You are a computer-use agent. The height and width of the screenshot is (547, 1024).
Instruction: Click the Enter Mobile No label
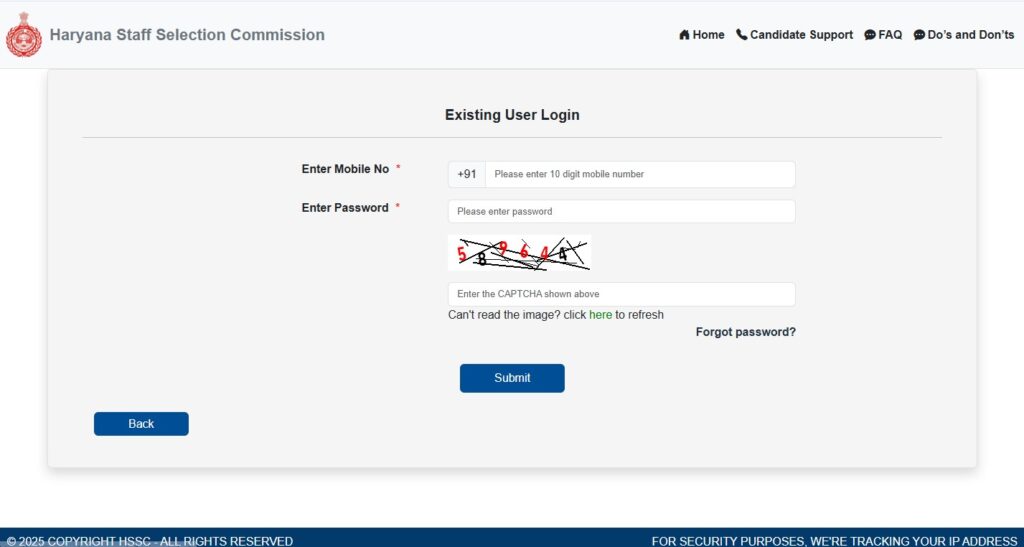(x=345, y=169)
